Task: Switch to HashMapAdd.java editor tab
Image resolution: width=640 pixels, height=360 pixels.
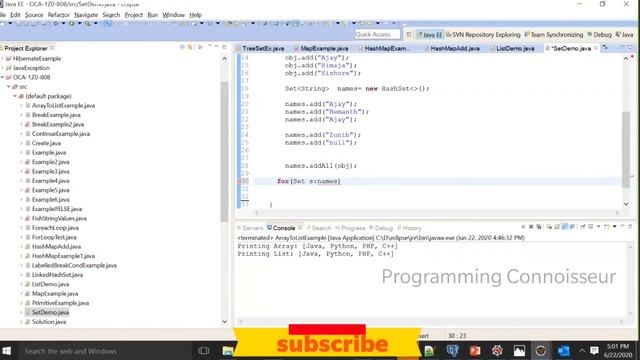Action: coord(452,48)
